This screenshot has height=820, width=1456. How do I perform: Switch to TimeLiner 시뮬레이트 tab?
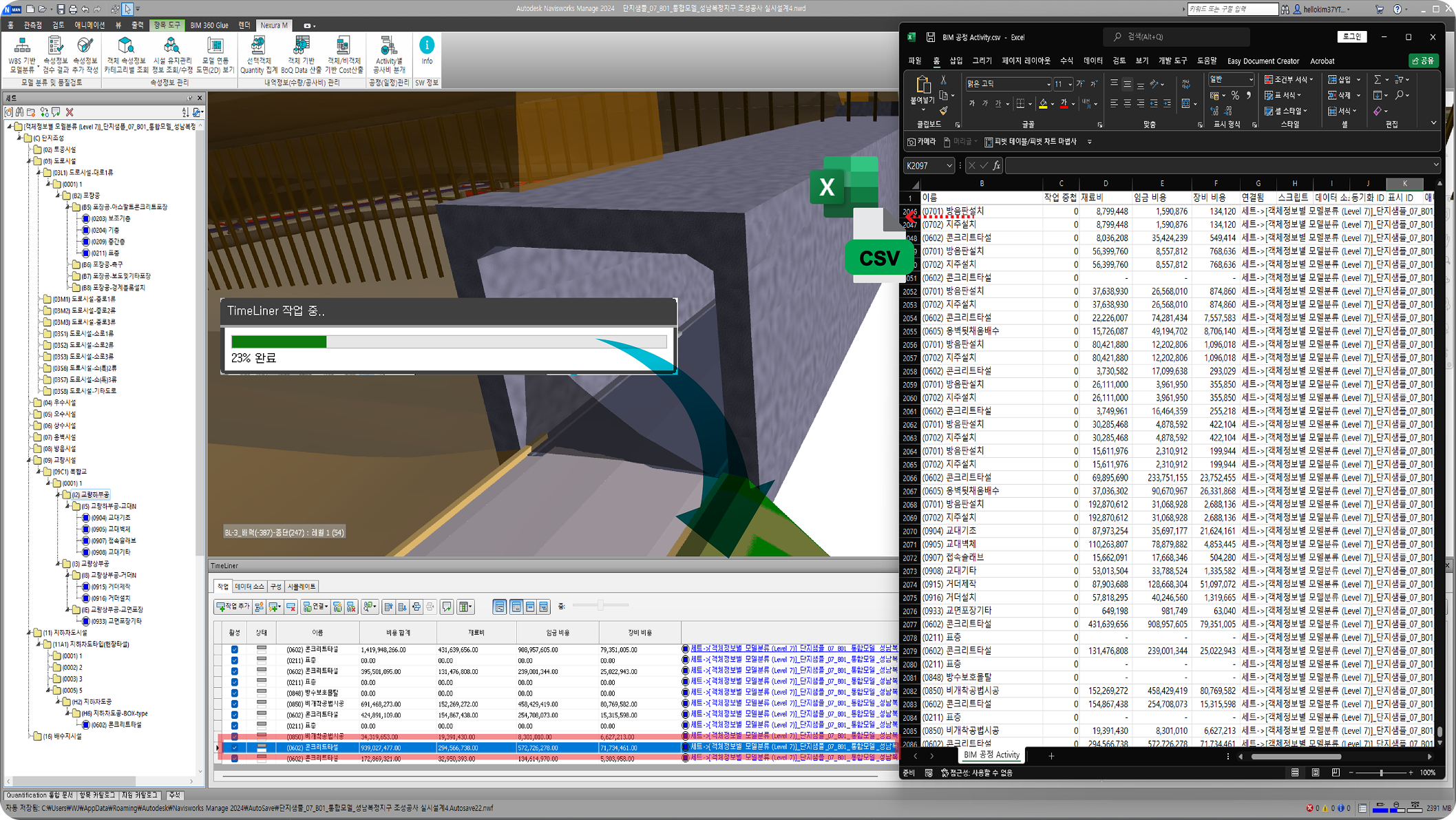point(302,587)
